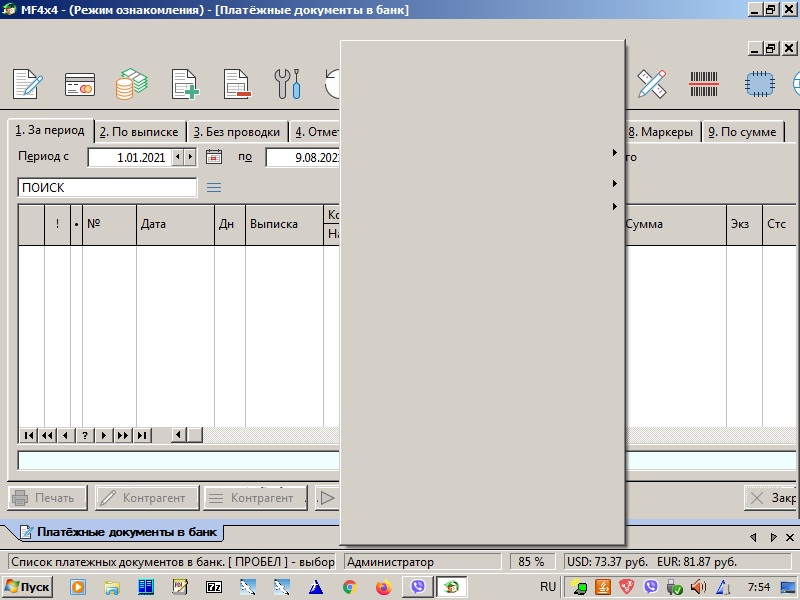The width and height of the screenshot is (800, 600).
Task: Expand the first submenu arrow in the popup menu
Action: (614, 153)
